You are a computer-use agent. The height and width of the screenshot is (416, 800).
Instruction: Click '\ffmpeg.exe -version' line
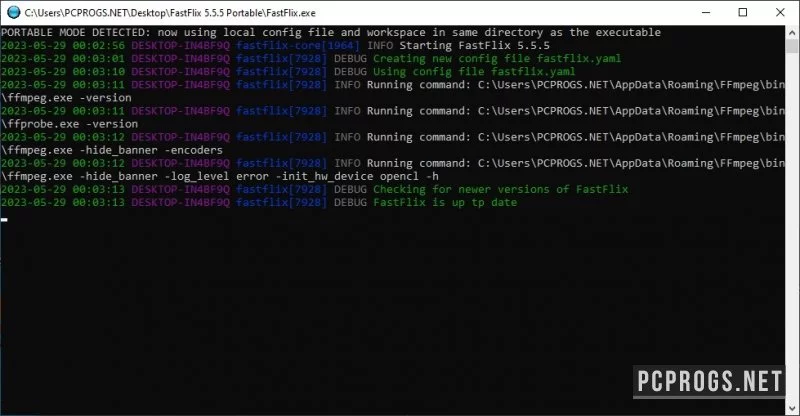66,97
